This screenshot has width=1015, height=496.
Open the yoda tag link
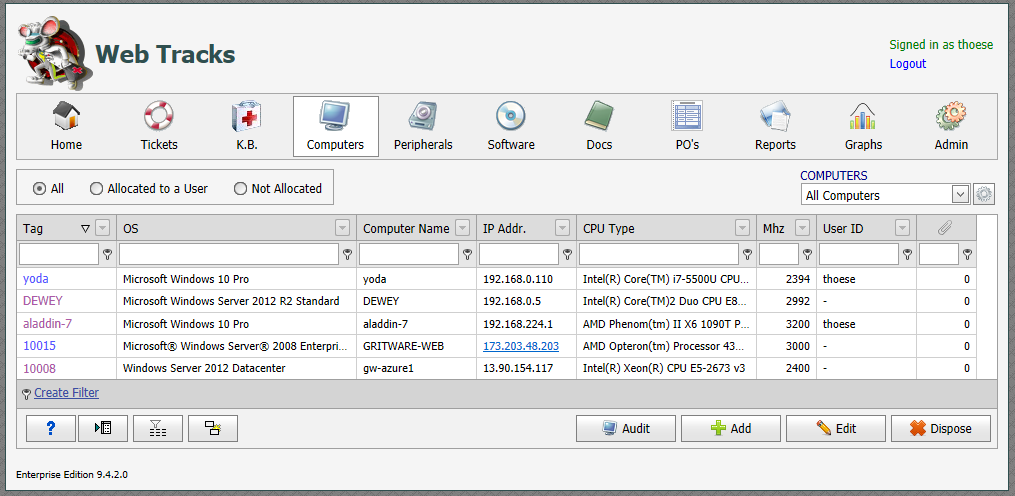click(x=36, y=279)
